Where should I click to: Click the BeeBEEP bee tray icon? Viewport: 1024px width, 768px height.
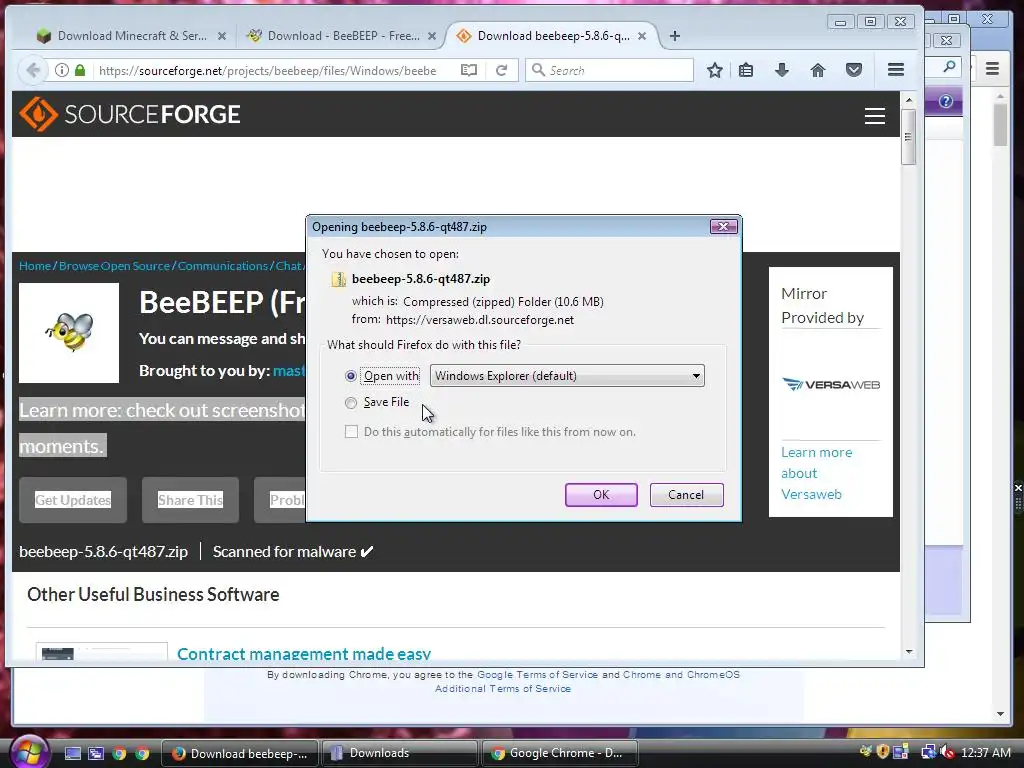click(865, 752)
